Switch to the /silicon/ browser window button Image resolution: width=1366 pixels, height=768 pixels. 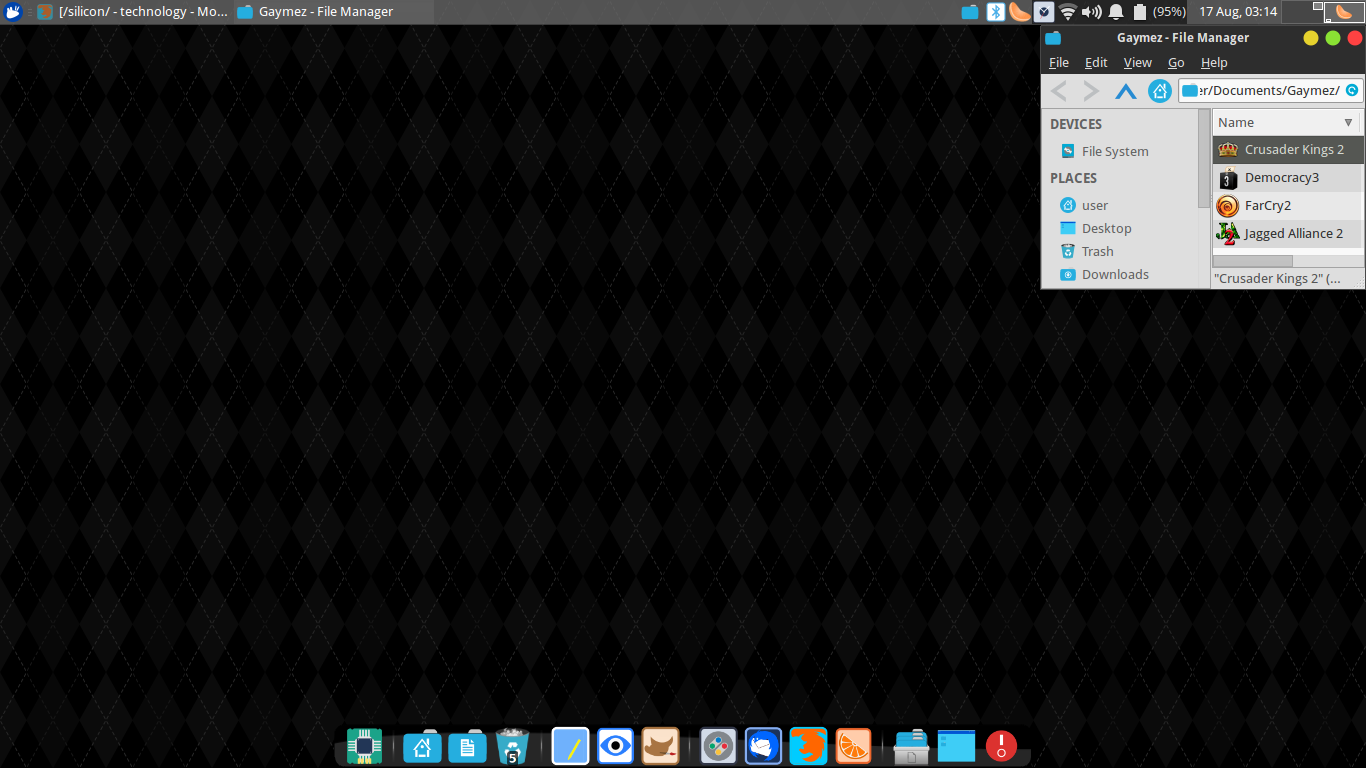click(132, 12)
